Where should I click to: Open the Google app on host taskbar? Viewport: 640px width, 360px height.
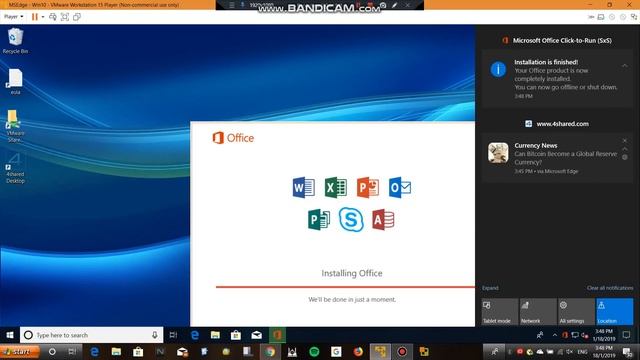(x=336, y=351)
